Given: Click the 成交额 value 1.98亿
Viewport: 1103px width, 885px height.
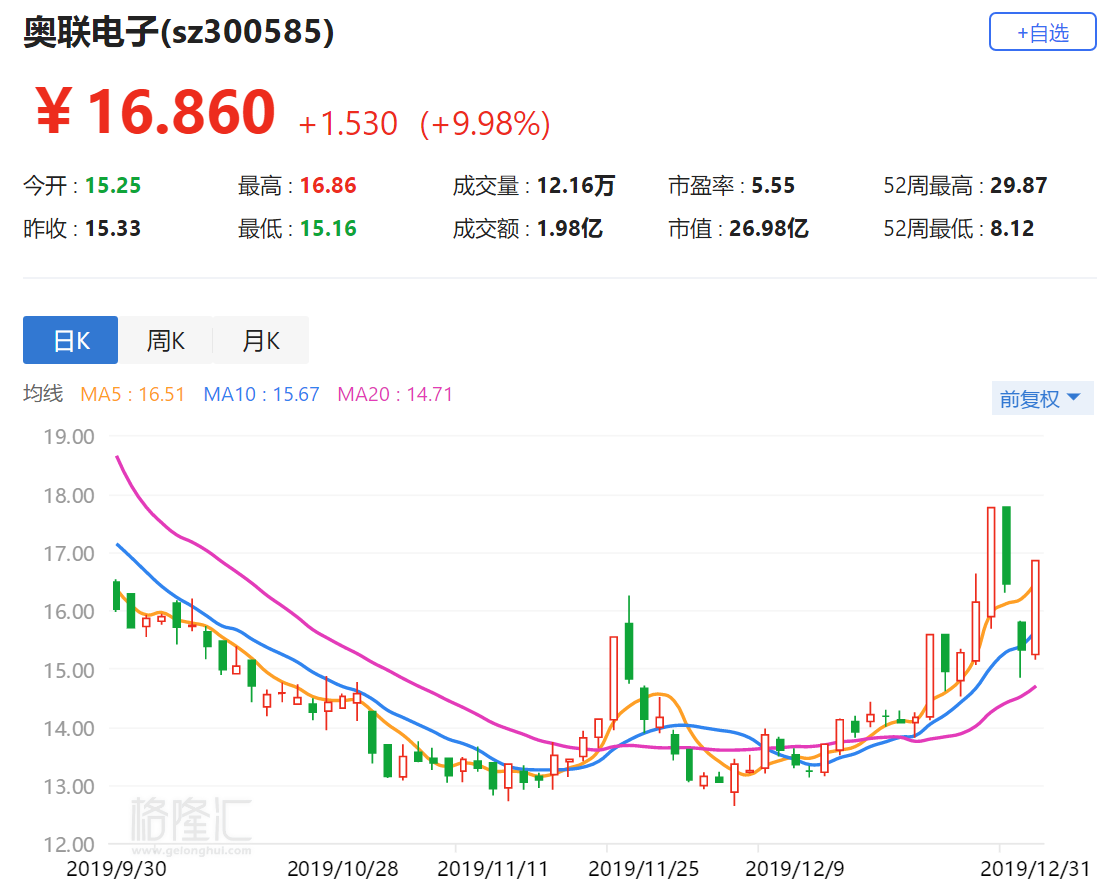Looking at the screenshot, I should point(569,229).
